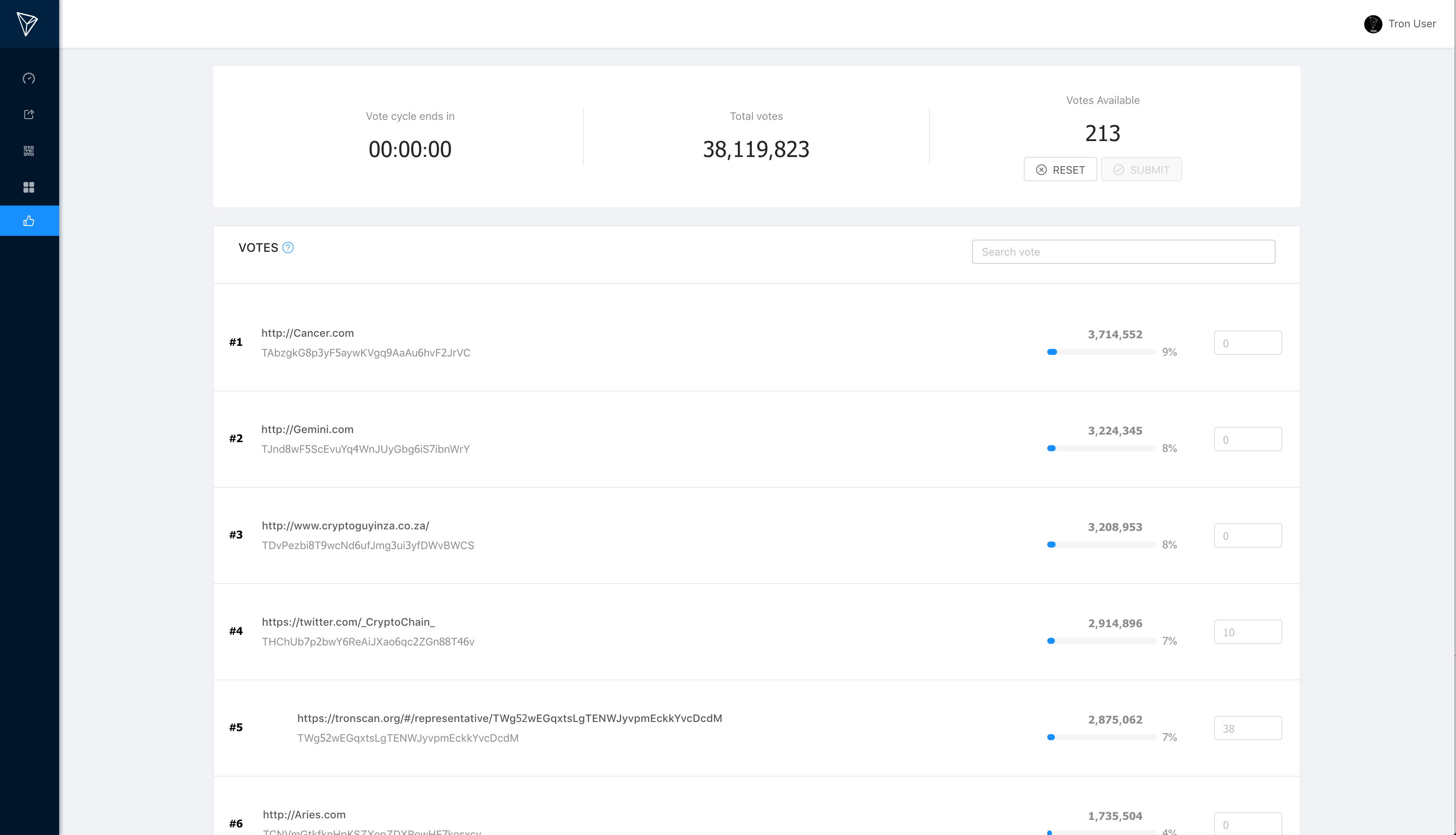
Task: Click the Tron User avatar
Action: coord(1373,24)
